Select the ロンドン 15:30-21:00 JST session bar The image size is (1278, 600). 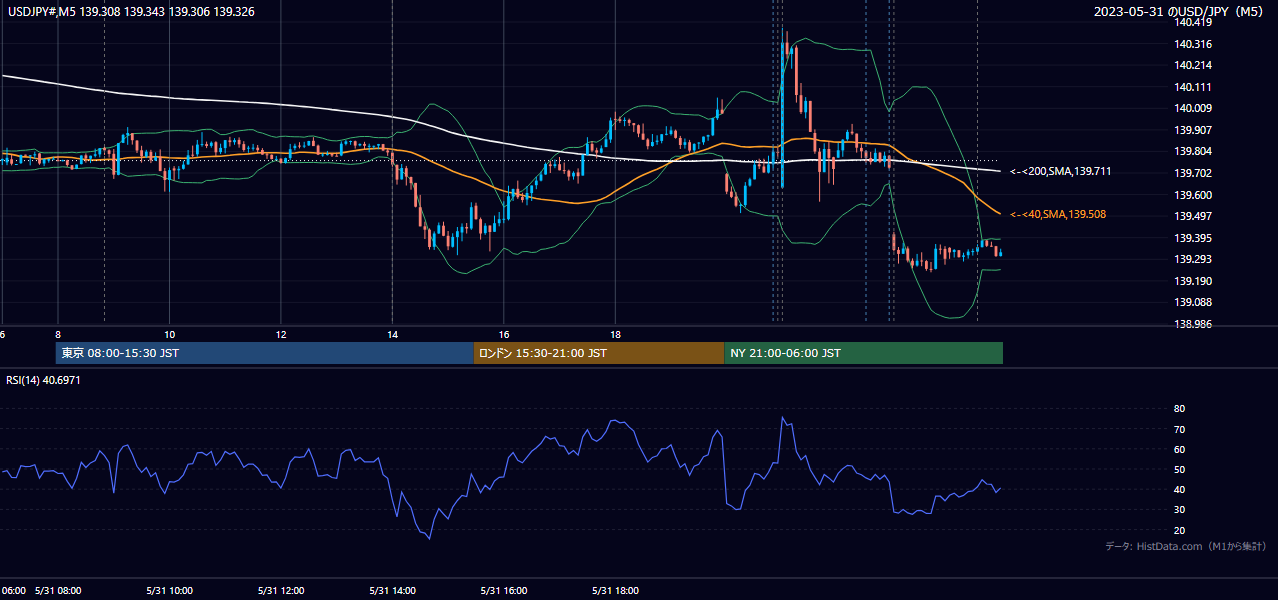click(599, 353)
